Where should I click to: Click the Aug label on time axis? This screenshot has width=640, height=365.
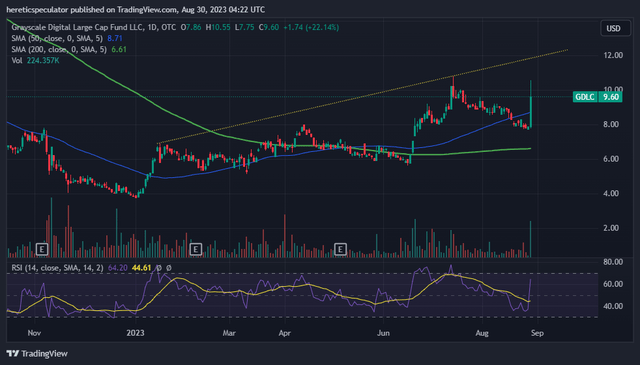tap(482, 333)
